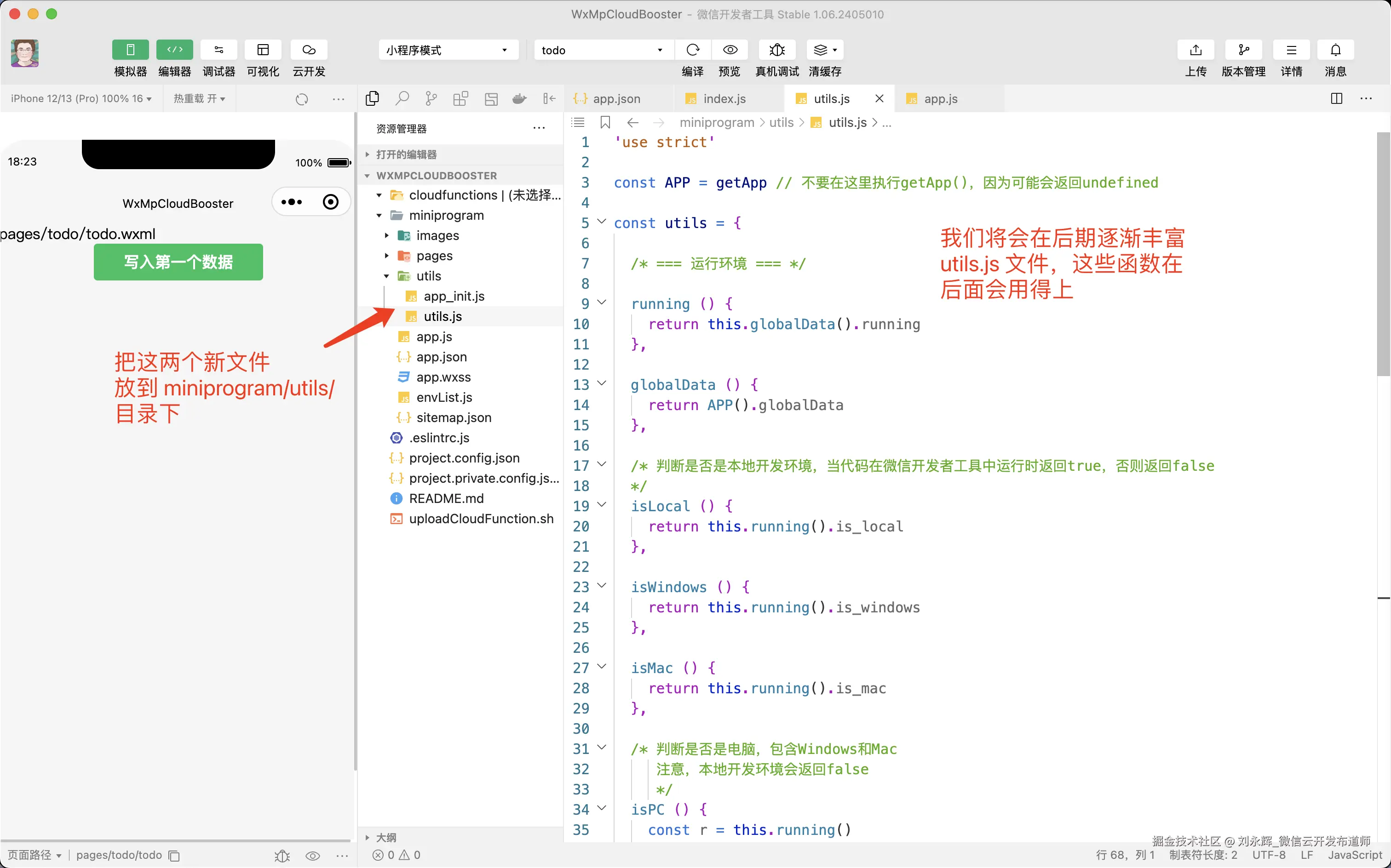This screenshot has width=1391, height=868.
Task: Switch to the app.json tab
Action: pyautogui.click(x=615, y=99)
